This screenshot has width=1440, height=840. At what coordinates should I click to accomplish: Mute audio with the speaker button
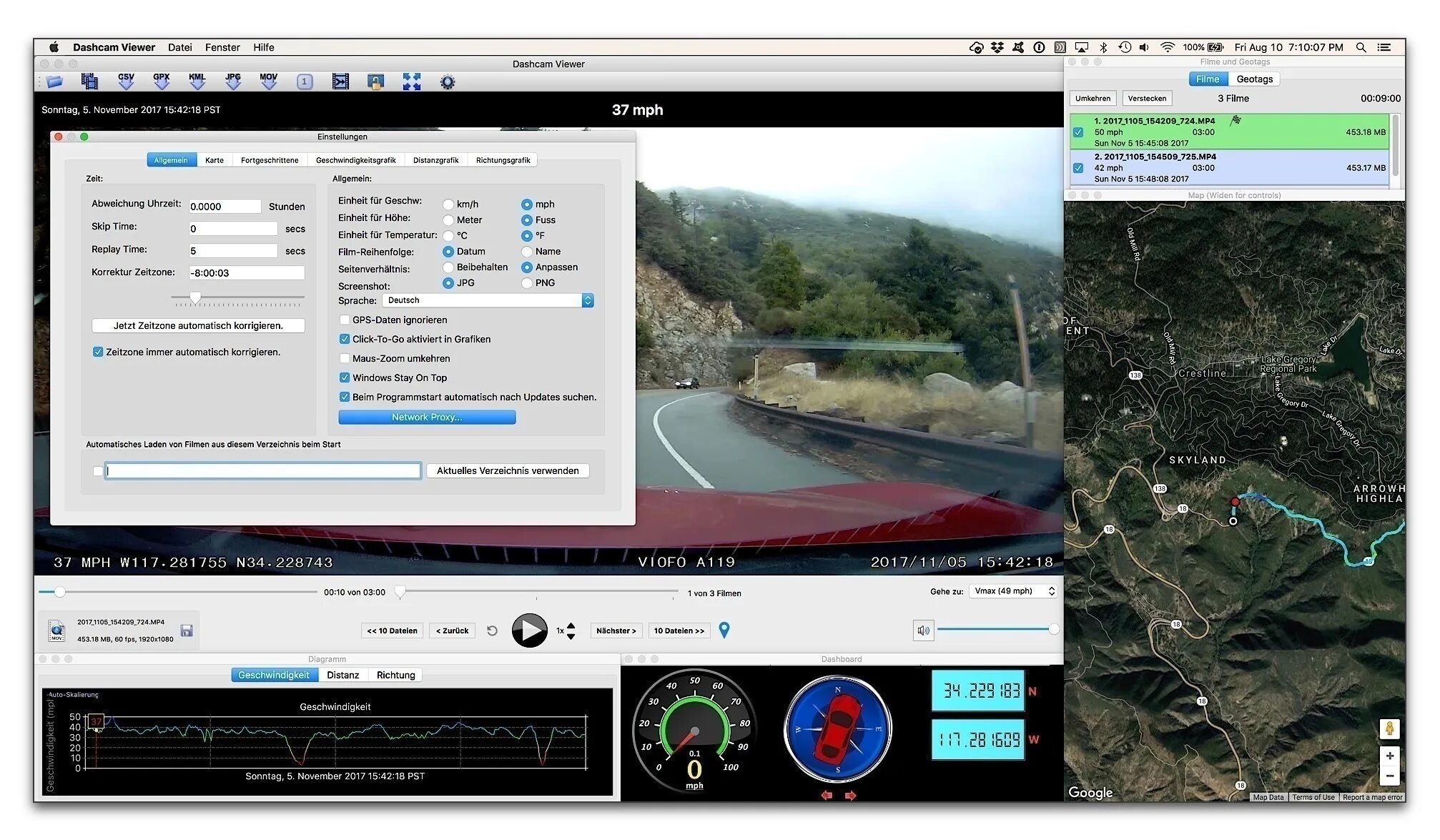(923, 631)
